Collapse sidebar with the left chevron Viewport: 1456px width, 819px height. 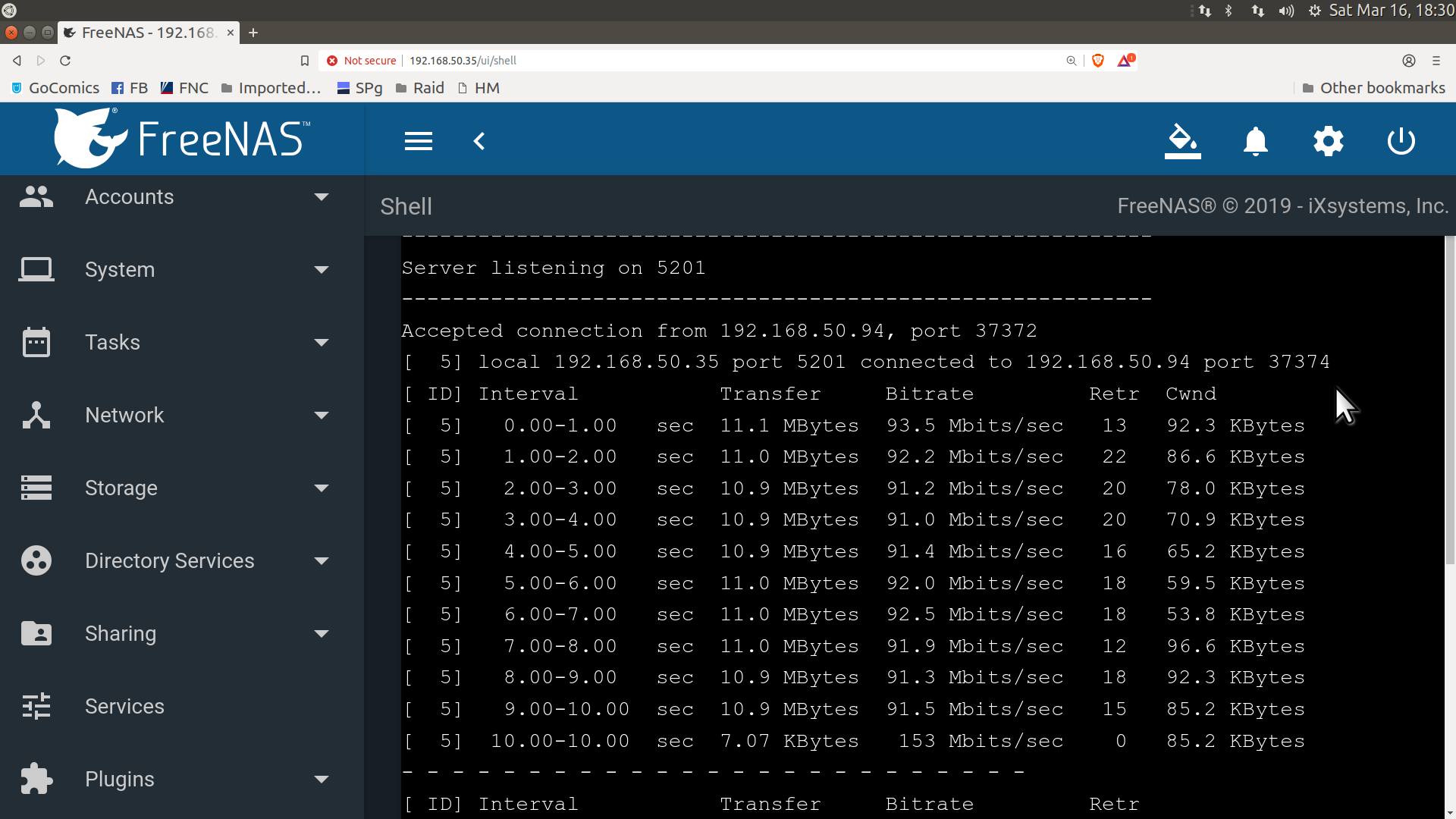tap(479, 141)
